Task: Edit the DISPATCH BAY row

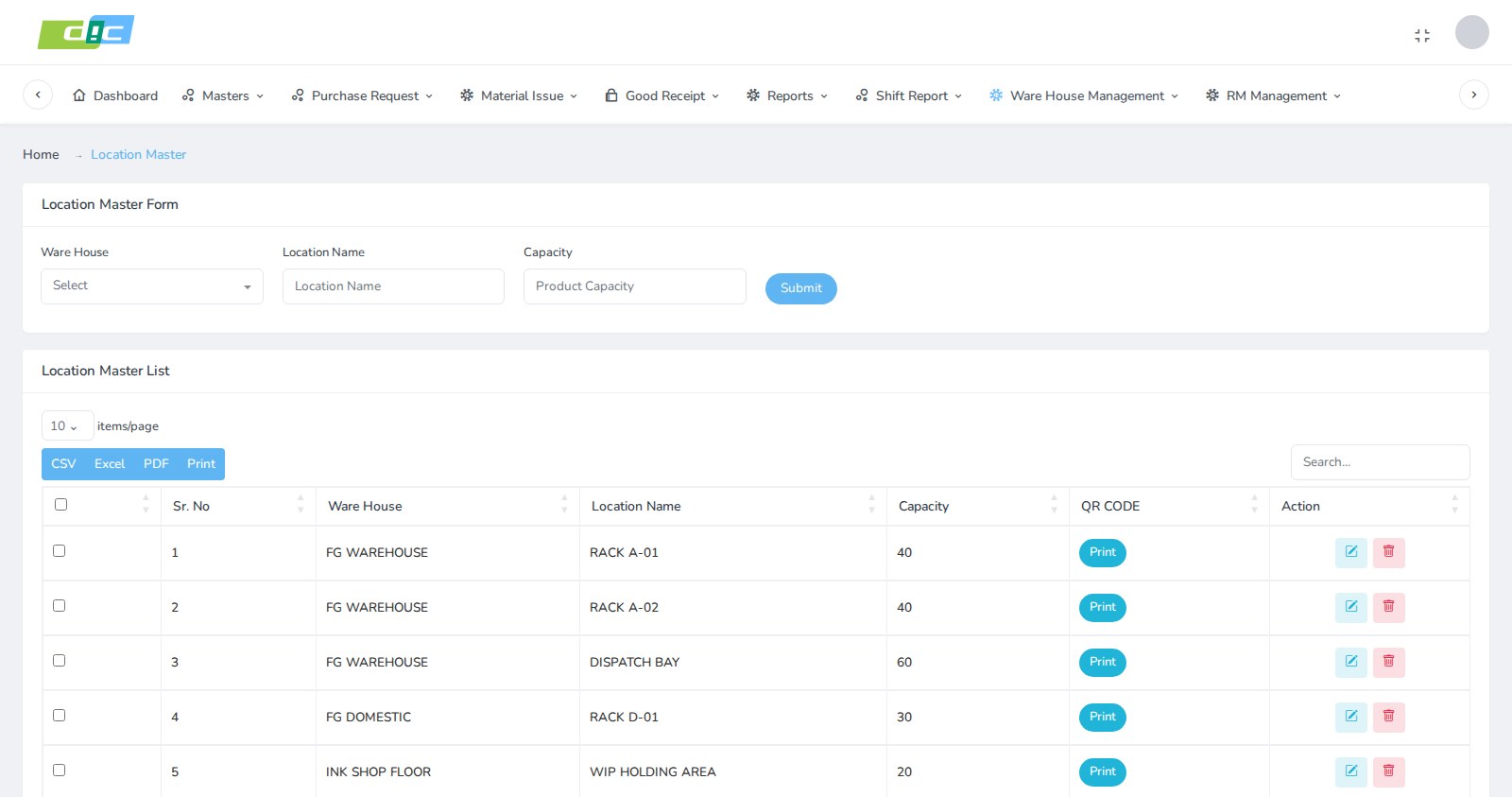Action: click(1351, 662)
